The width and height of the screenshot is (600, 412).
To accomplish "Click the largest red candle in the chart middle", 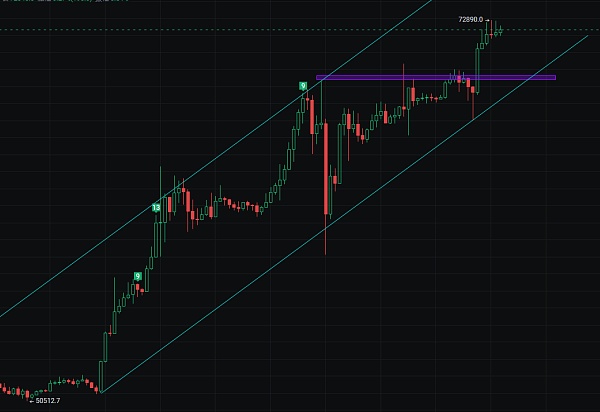I will pos(326,168).
